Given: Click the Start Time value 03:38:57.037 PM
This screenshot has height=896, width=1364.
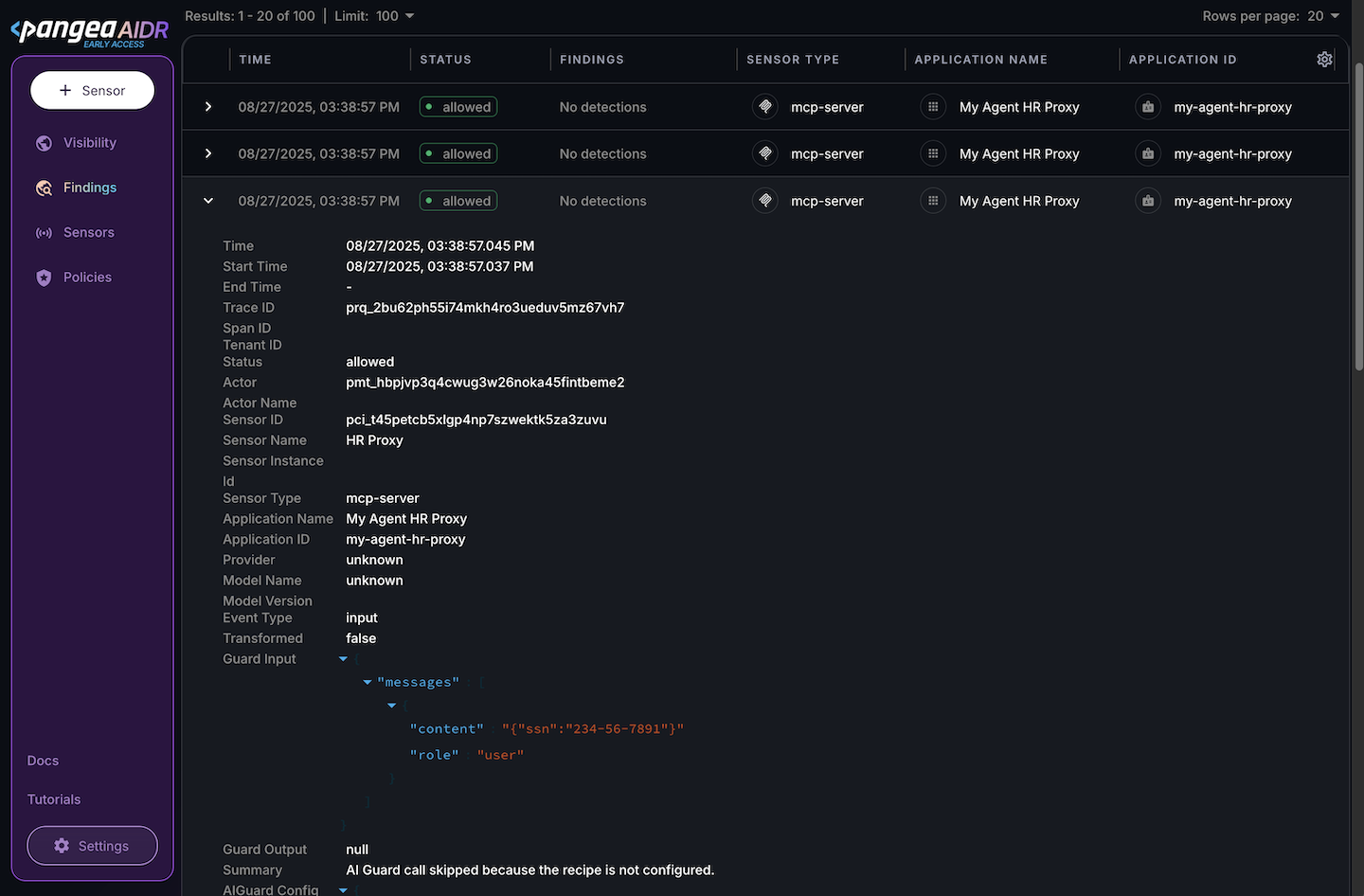Looking at the screenshot, I should [440, 267].
